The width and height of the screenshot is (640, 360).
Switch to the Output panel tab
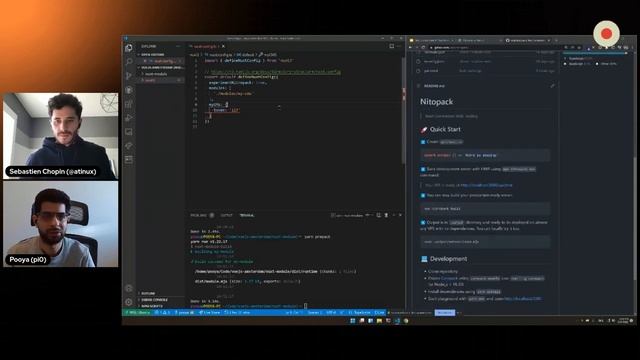click(226, 215)
